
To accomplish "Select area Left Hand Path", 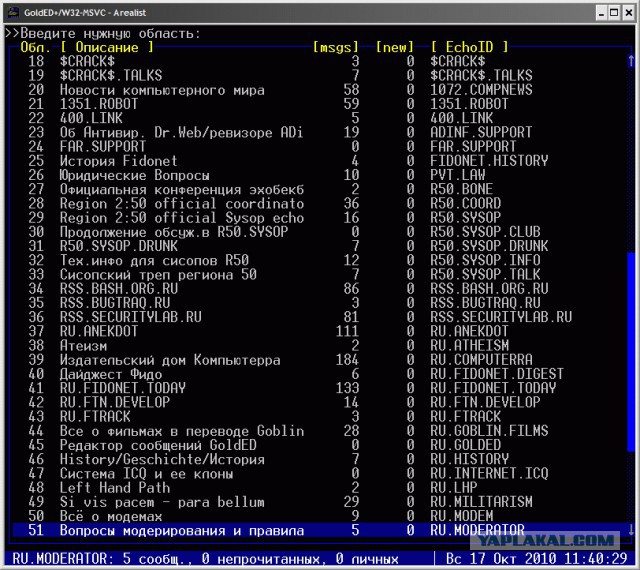I will [x=320, y=488].
